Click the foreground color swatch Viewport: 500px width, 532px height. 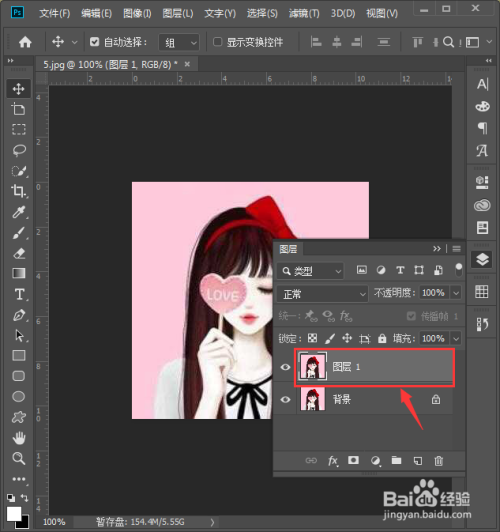tap(14, 514)
